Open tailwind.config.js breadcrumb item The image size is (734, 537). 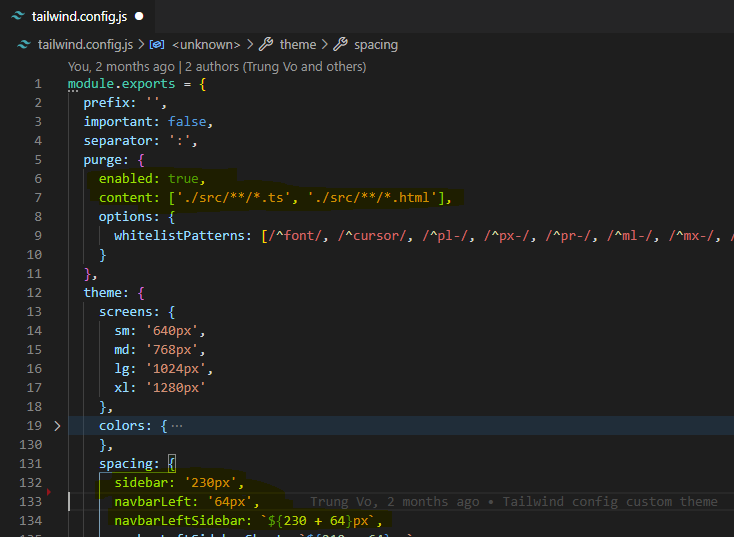(x=85, y=44)
